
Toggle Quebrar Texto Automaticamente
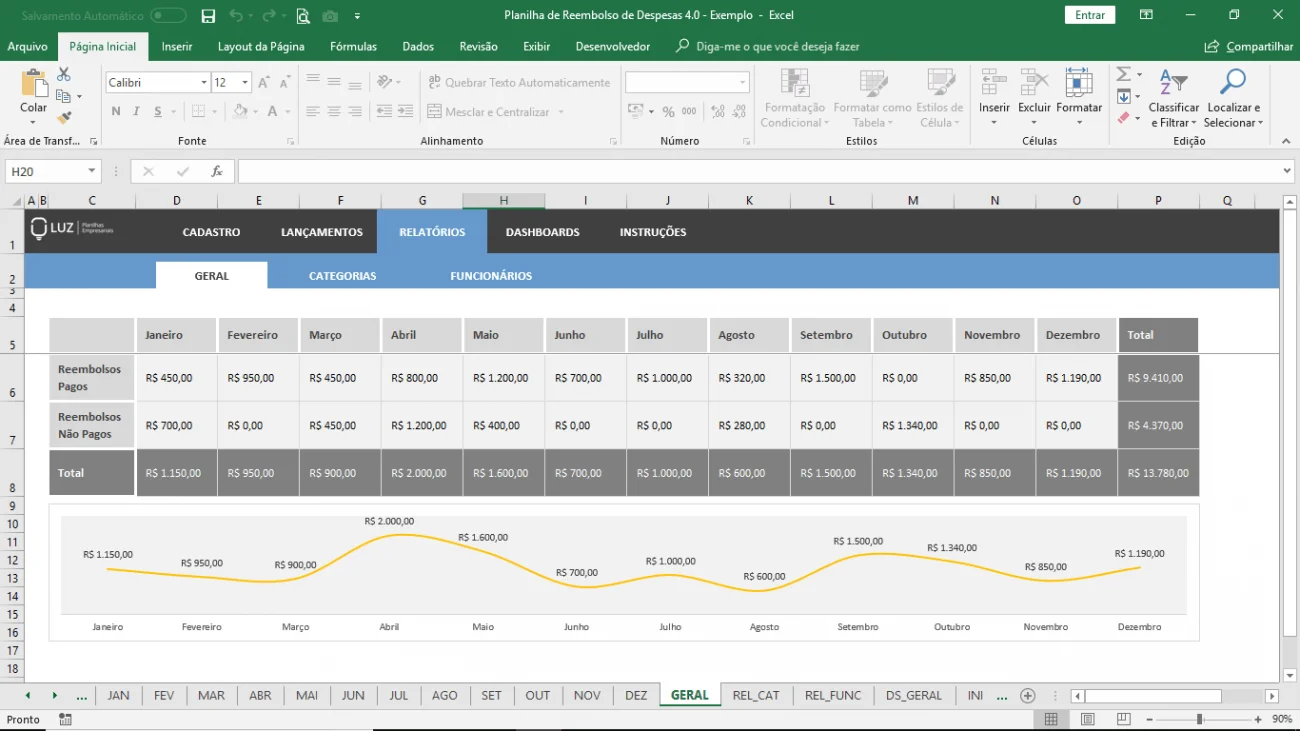519,83
